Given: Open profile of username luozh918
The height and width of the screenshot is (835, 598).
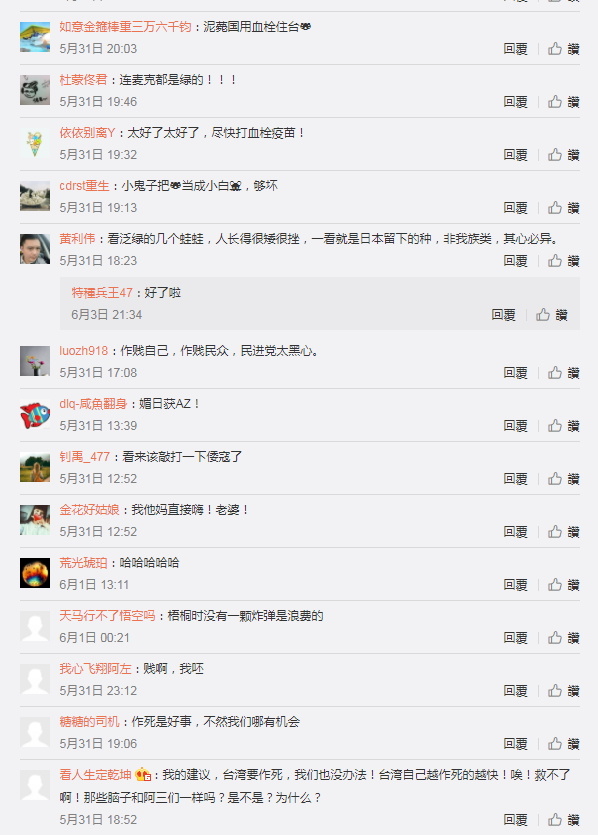Looking at the screenshot, I should pos(84,350).
